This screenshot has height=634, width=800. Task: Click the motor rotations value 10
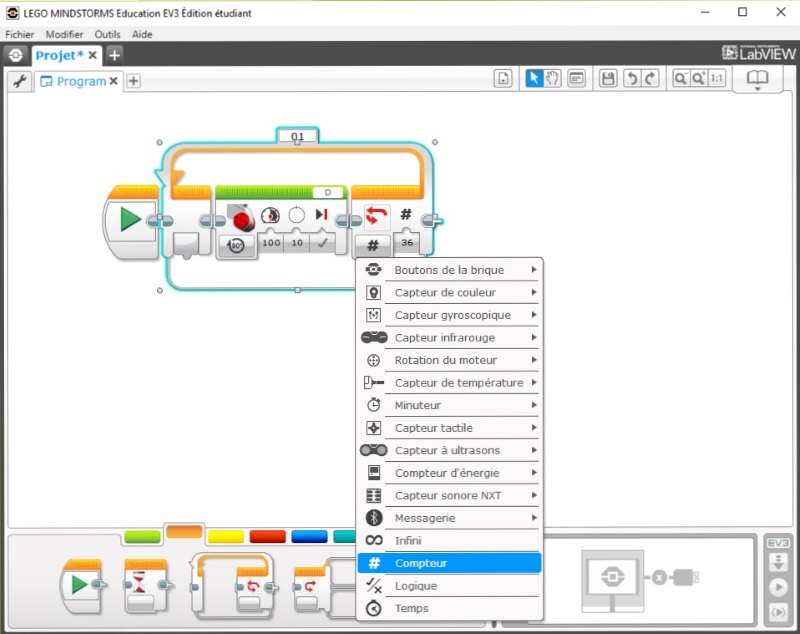[297, 243]
